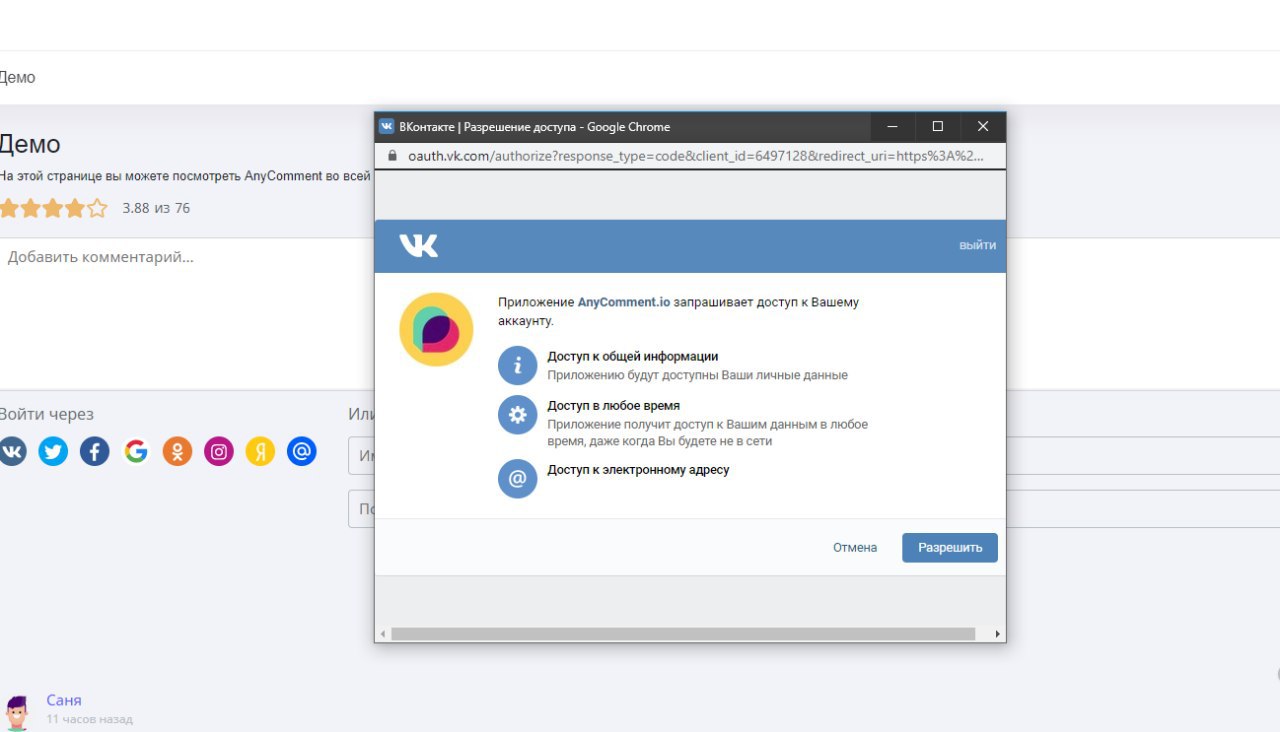Screen dimensions: 1280x732
Task: Click the oauth.vk.com URL in the address bar
Action: (696, 156)
